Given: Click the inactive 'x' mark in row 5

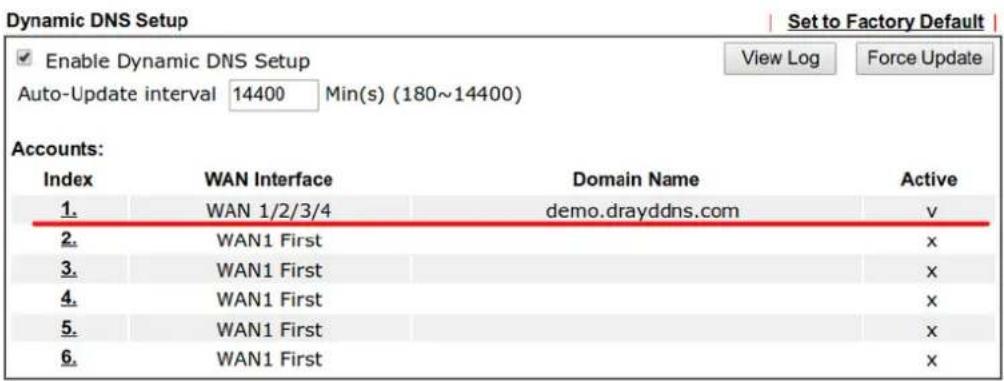Looking at the screenshot, I should [x=932, y=330].
